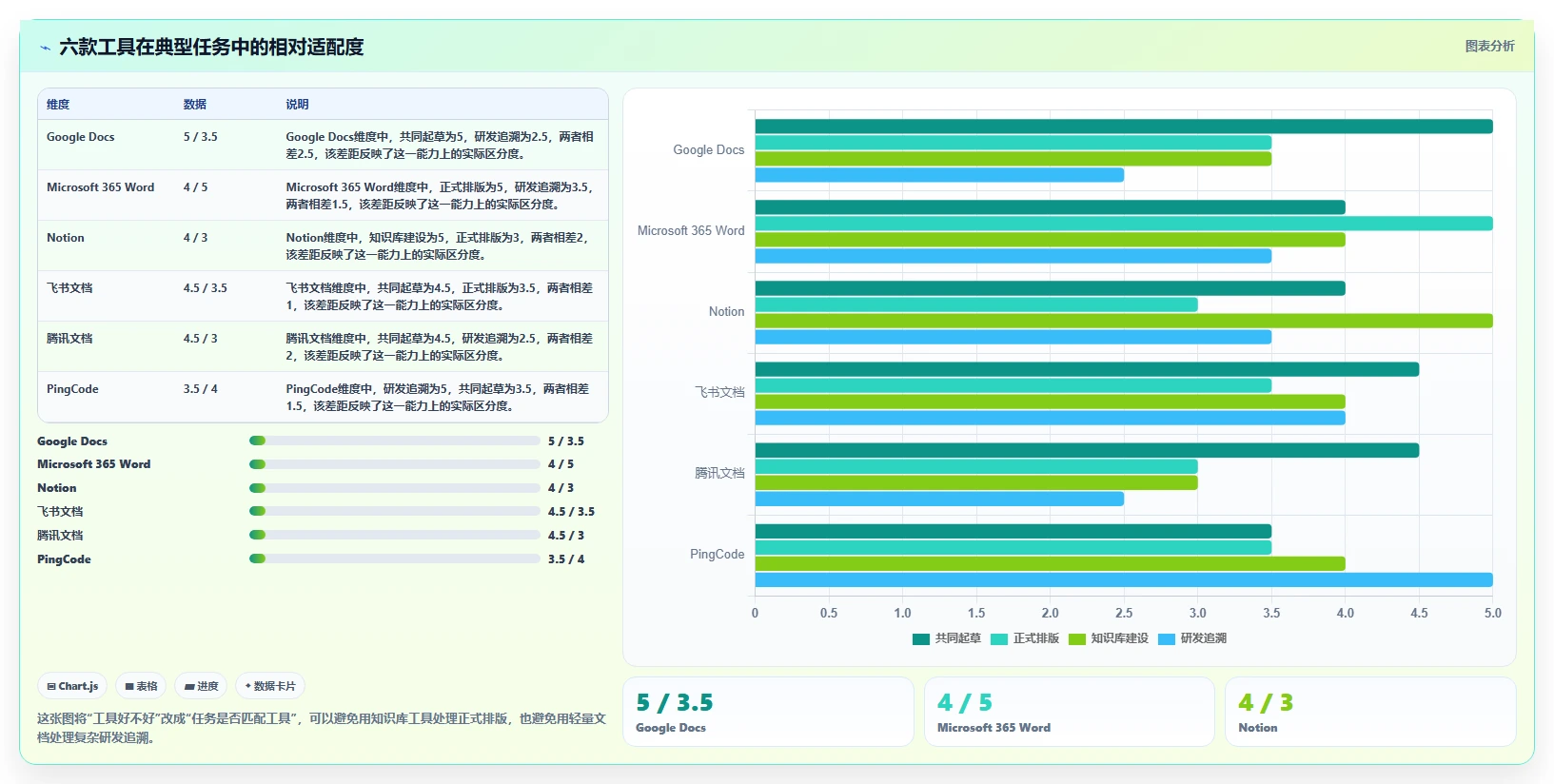Image resolution: width=1554 pixels, height=784 pixels.
Task: Click the 图表分析 label
Action: 1489,46
